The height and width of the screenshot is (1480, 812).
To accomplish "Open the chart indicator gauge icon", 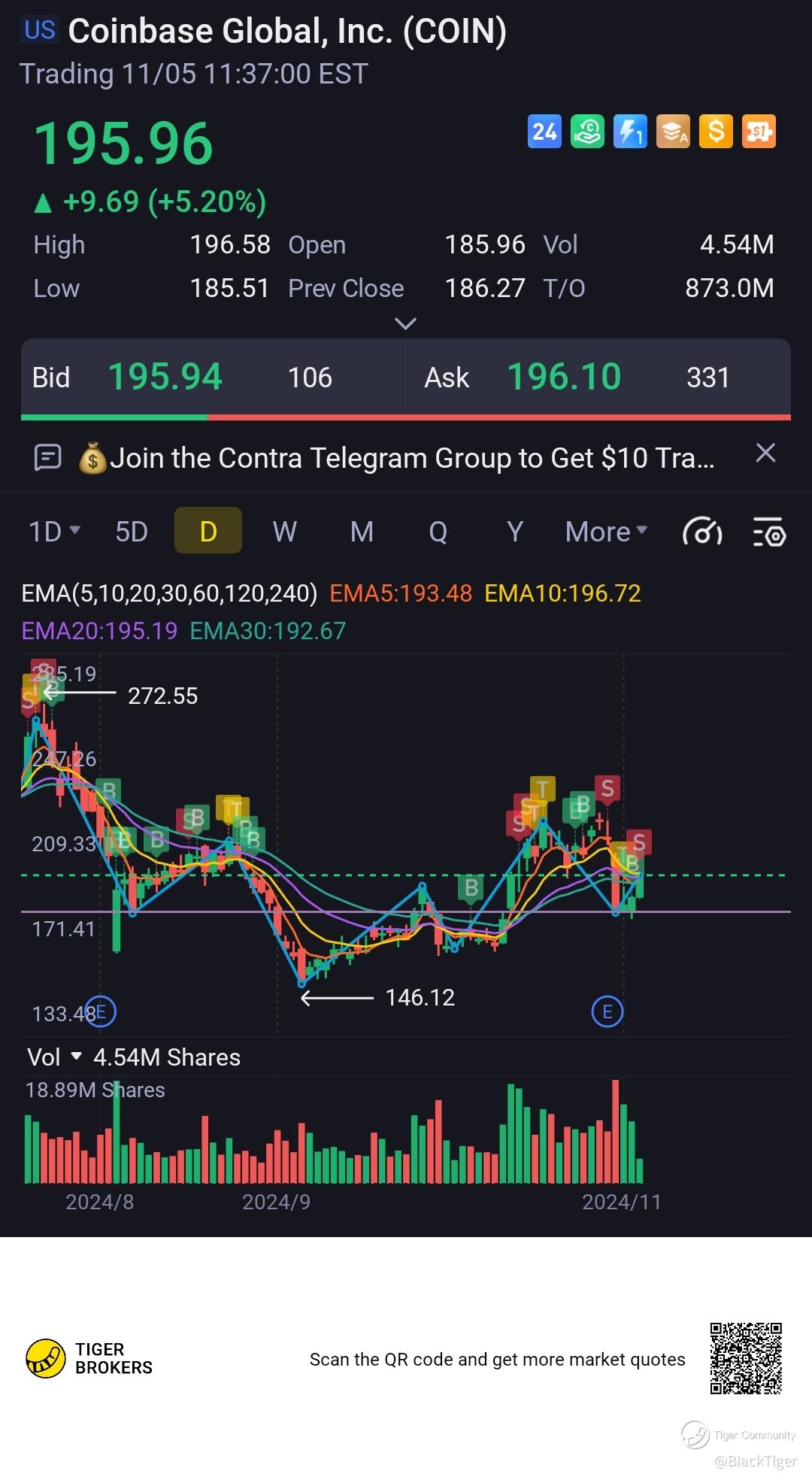I will click(702, 532).
